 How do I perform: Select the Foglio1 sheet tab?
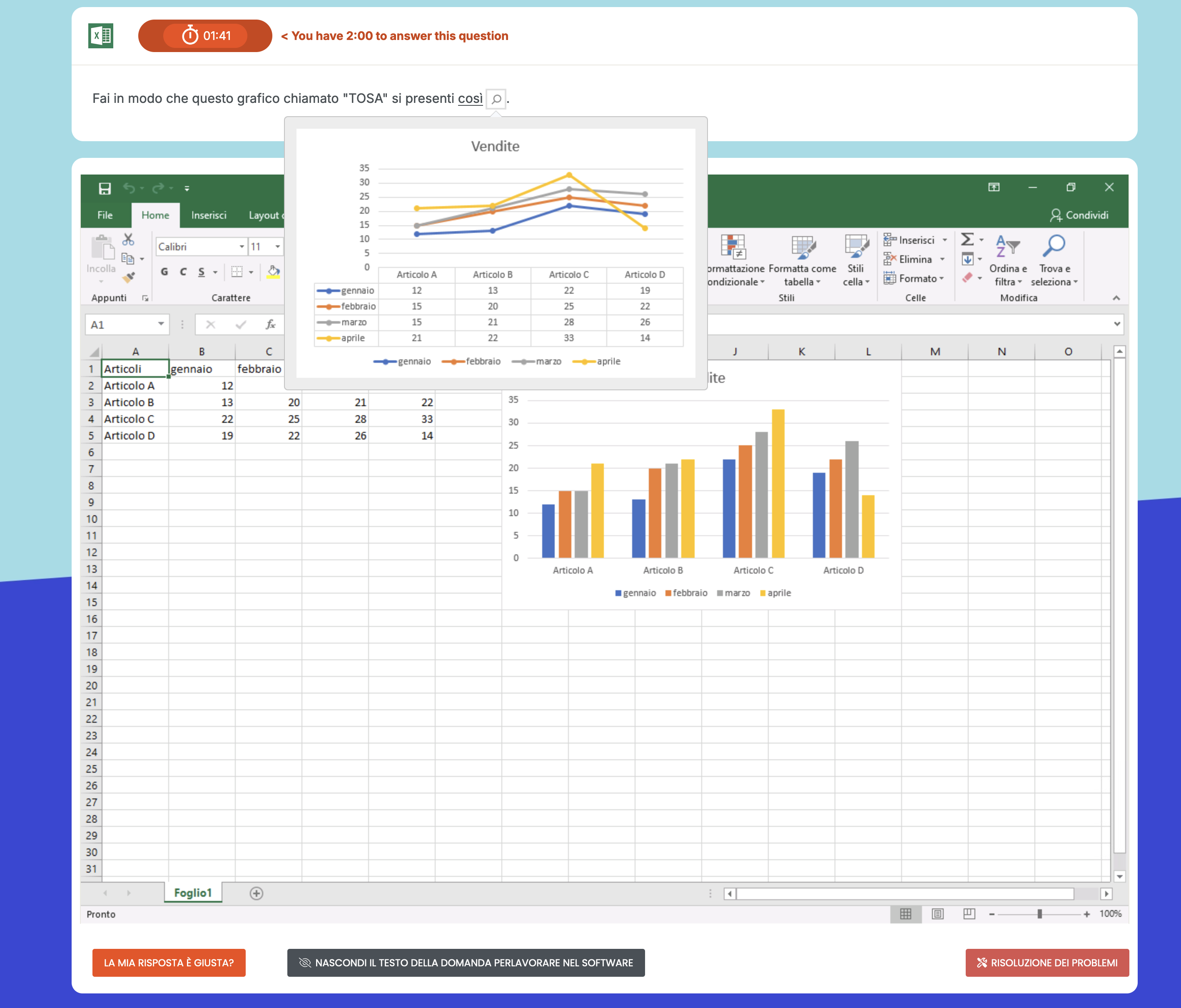point(193,893)
